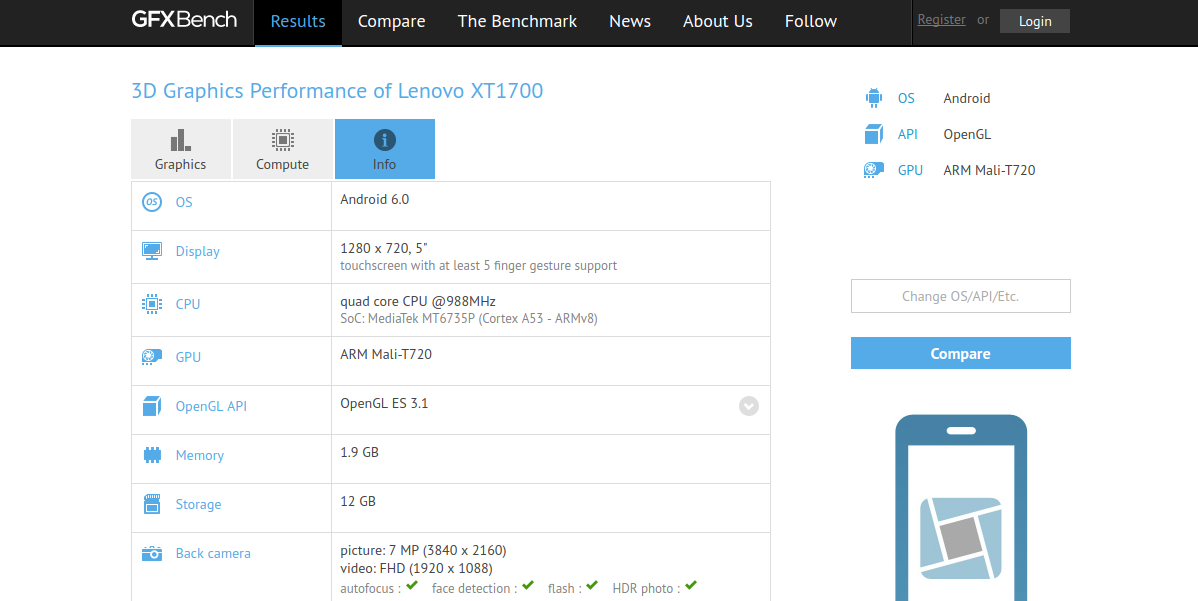The width and height of the screenshot is (1198, 601).
Task: Click the CPU chip icon
Action: (x=152, y=304)
